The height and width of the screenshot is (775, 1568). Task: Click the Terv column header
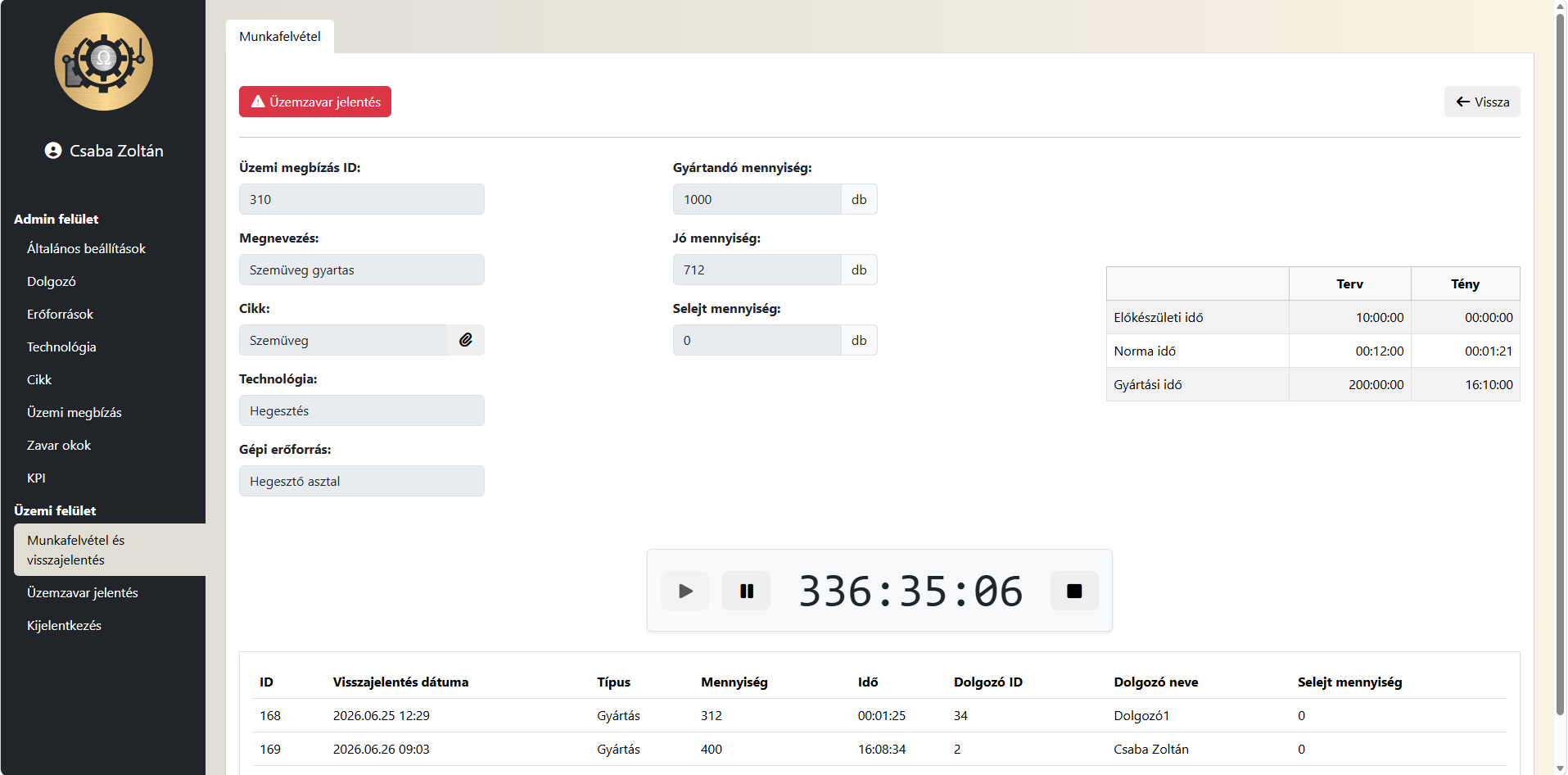tap(1349, 284)
